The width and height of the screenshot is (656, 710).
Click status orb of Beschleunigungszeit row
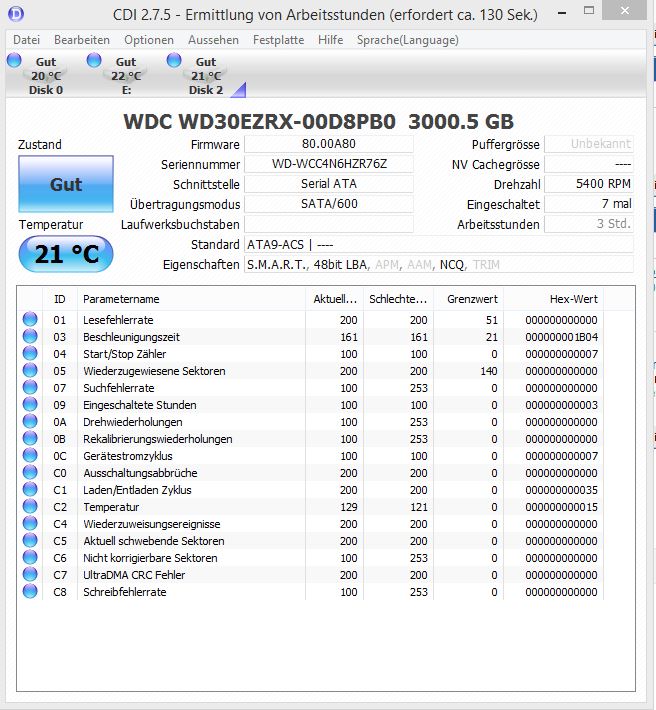click(30, 336)
